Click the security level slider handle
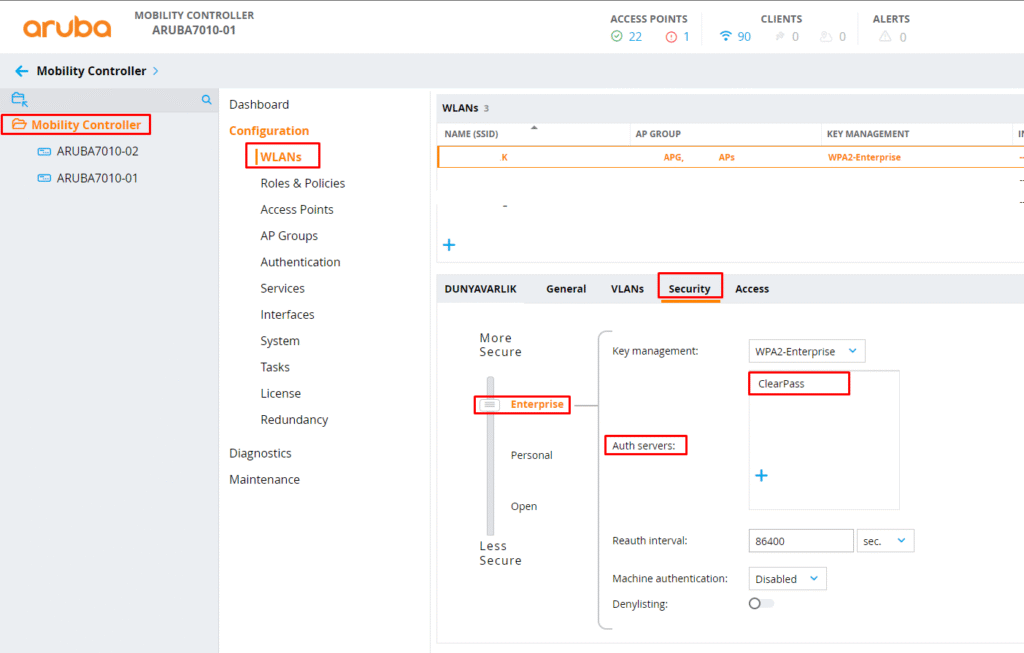 click(x=490, y=405)
